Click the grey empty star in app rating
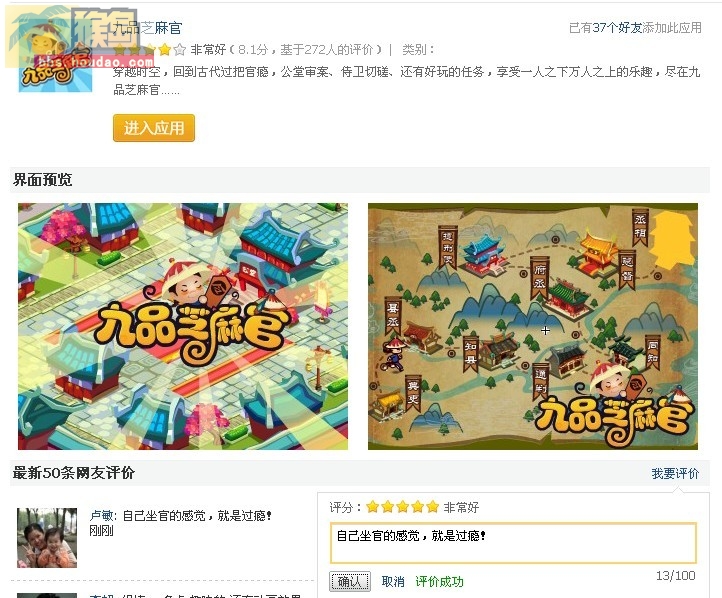 180,49
